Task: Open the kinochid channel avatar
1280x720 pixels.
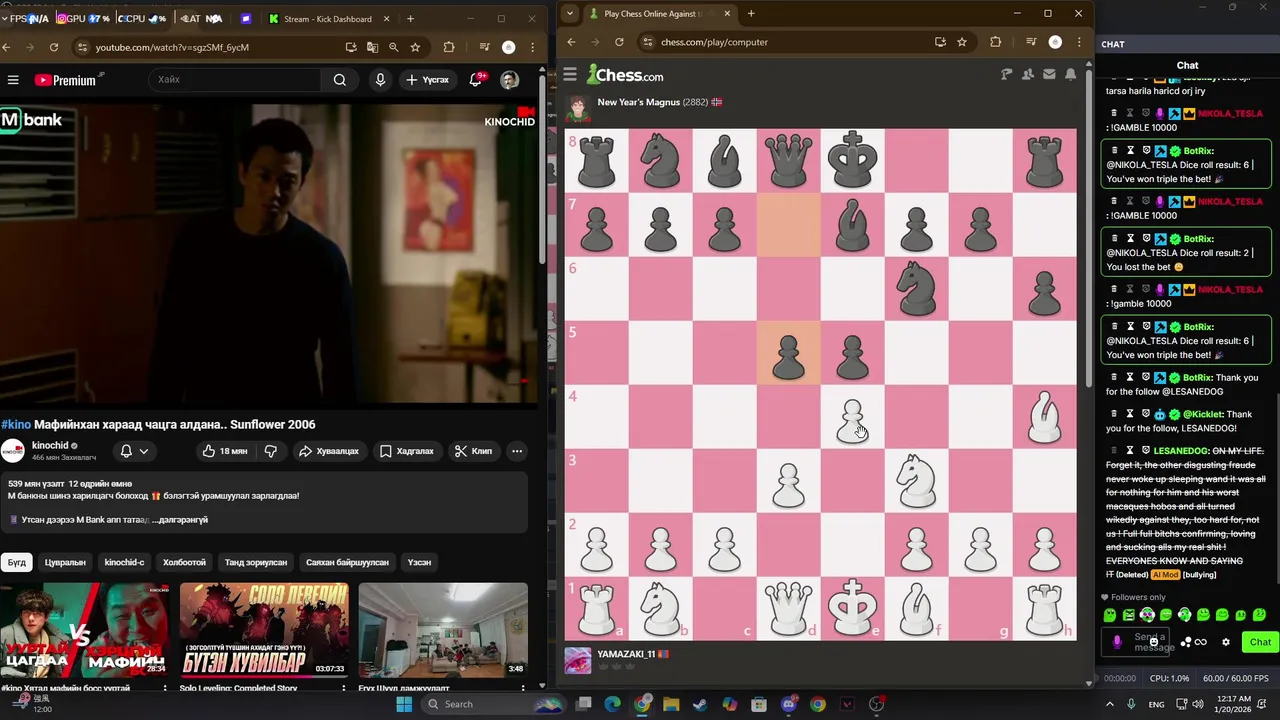Action: (12, 451)
